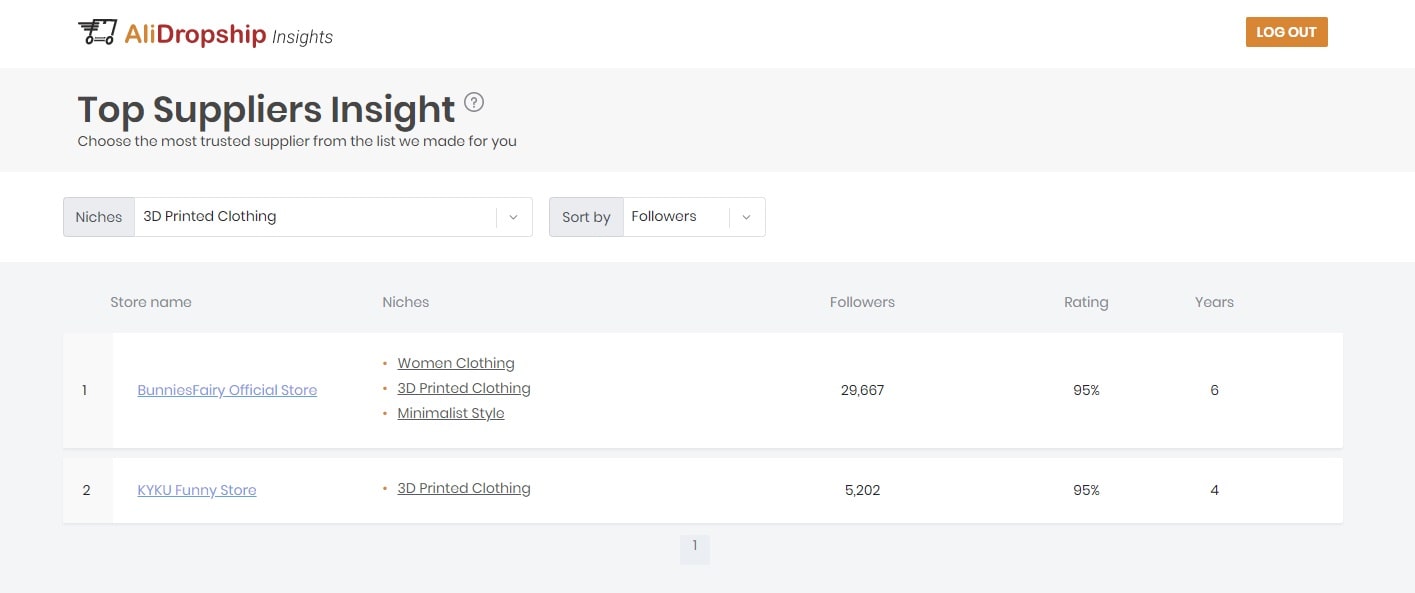
Task: Click the Years column header
Action: tap(1214, 302)
